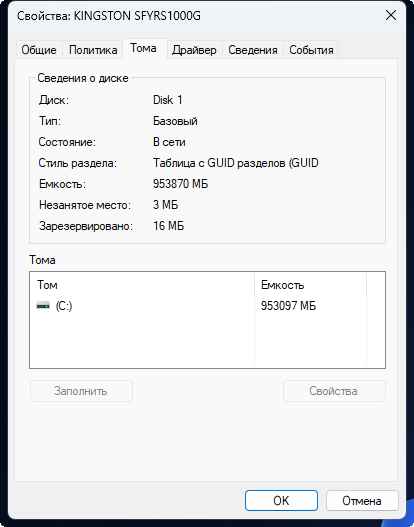Click the window title Свойства: KINGSTON SFYRS1000G
The height and width of the screenshot is (527, 414).
(x=109, y=16)
